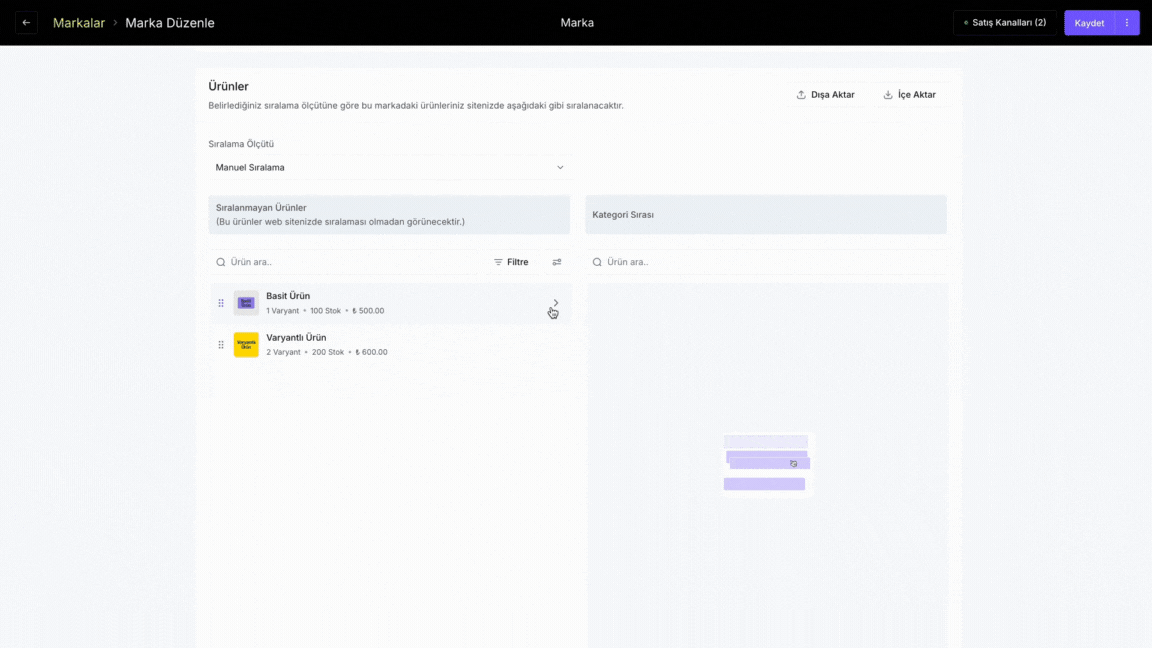
Task: Open the Filtre button
Action: click(511, 262)
